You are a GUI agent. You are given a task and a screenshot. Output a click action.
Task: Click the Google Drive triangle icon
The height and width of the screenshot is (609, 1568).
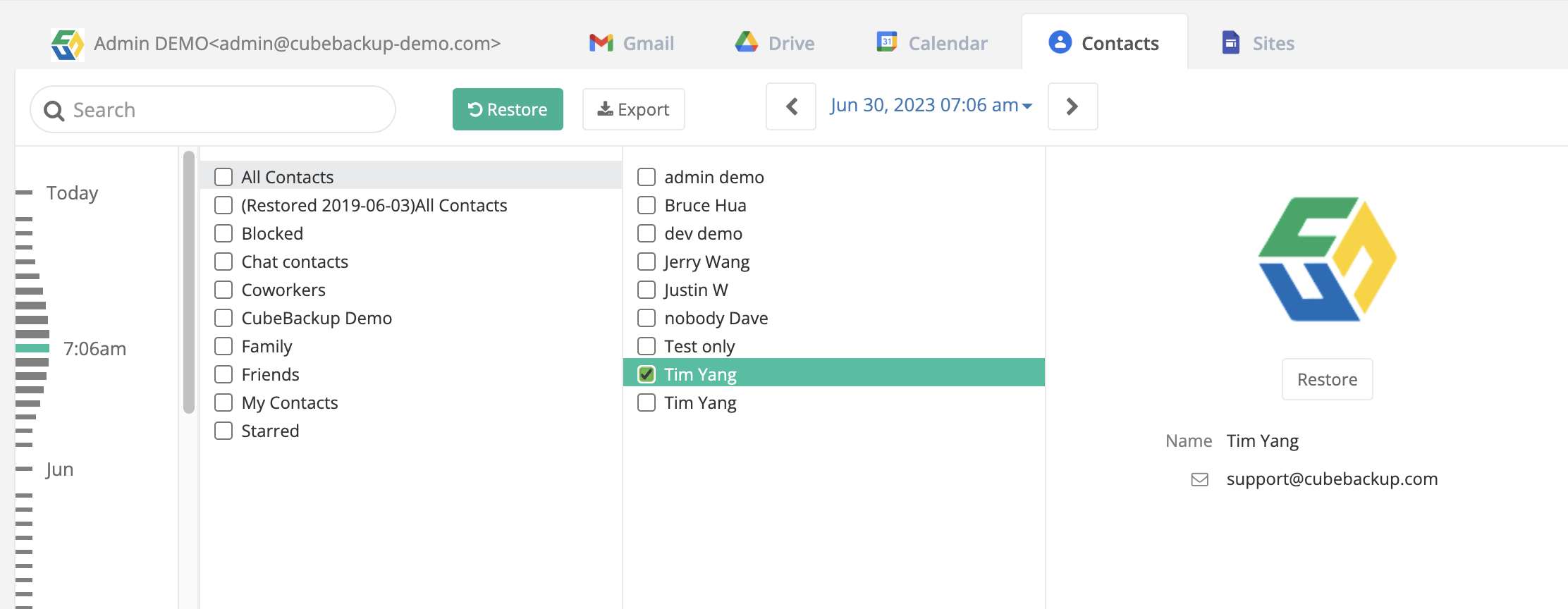point(746,43)
